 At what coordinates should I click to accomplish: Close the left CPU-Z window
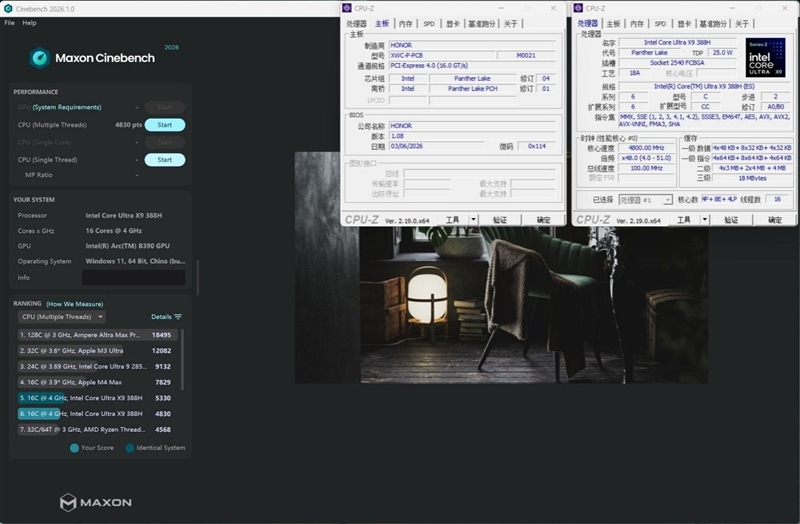(554, 8)
